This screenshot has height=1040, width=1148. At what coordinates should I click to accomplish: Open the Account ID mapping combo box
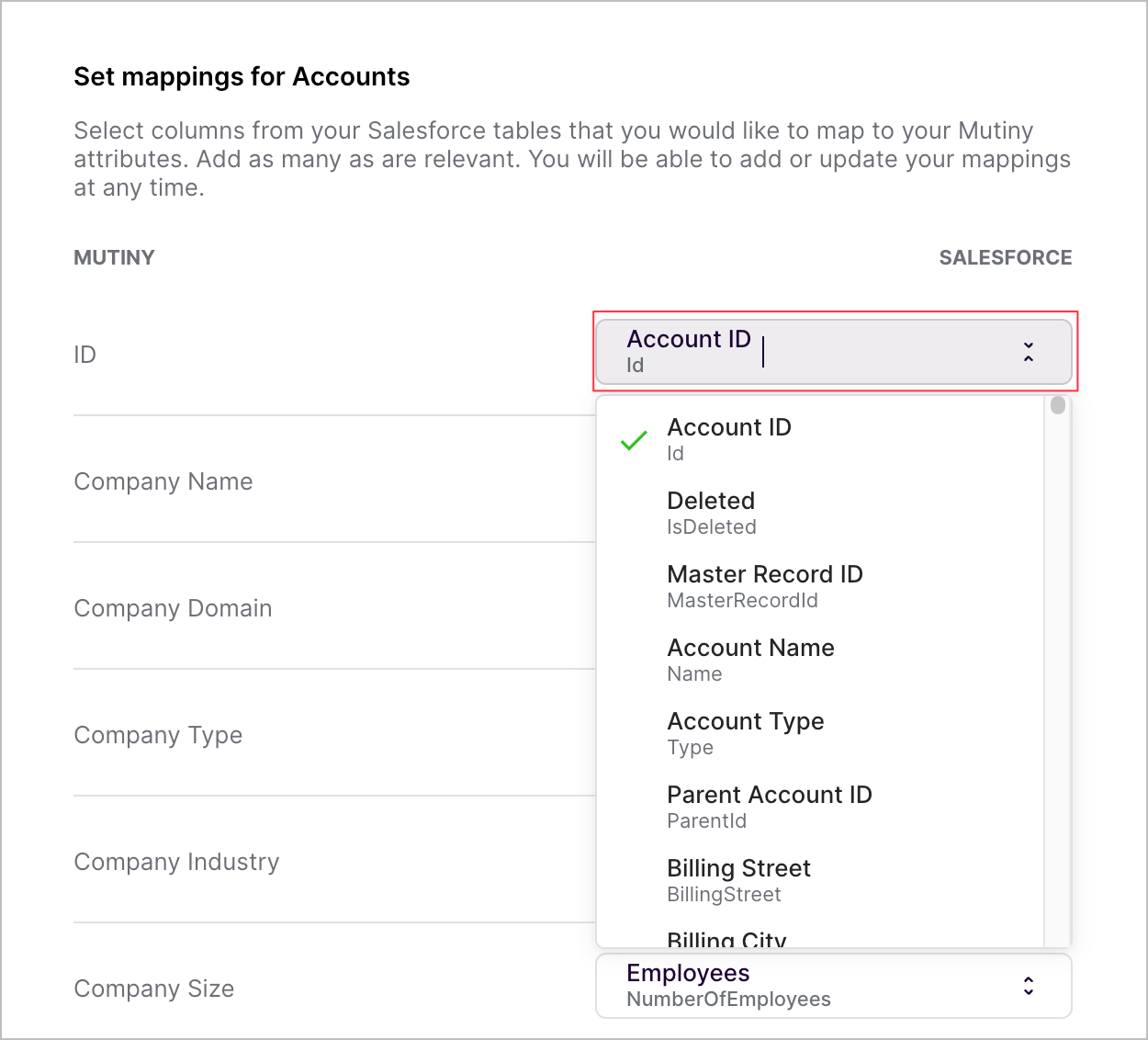[827, 352]
